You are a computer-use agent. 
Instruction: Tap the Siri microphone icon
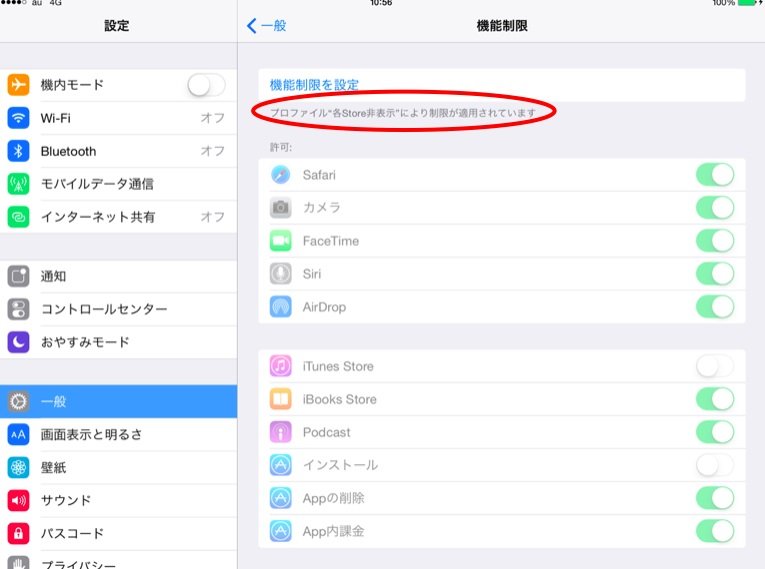[x=281, y=274]
